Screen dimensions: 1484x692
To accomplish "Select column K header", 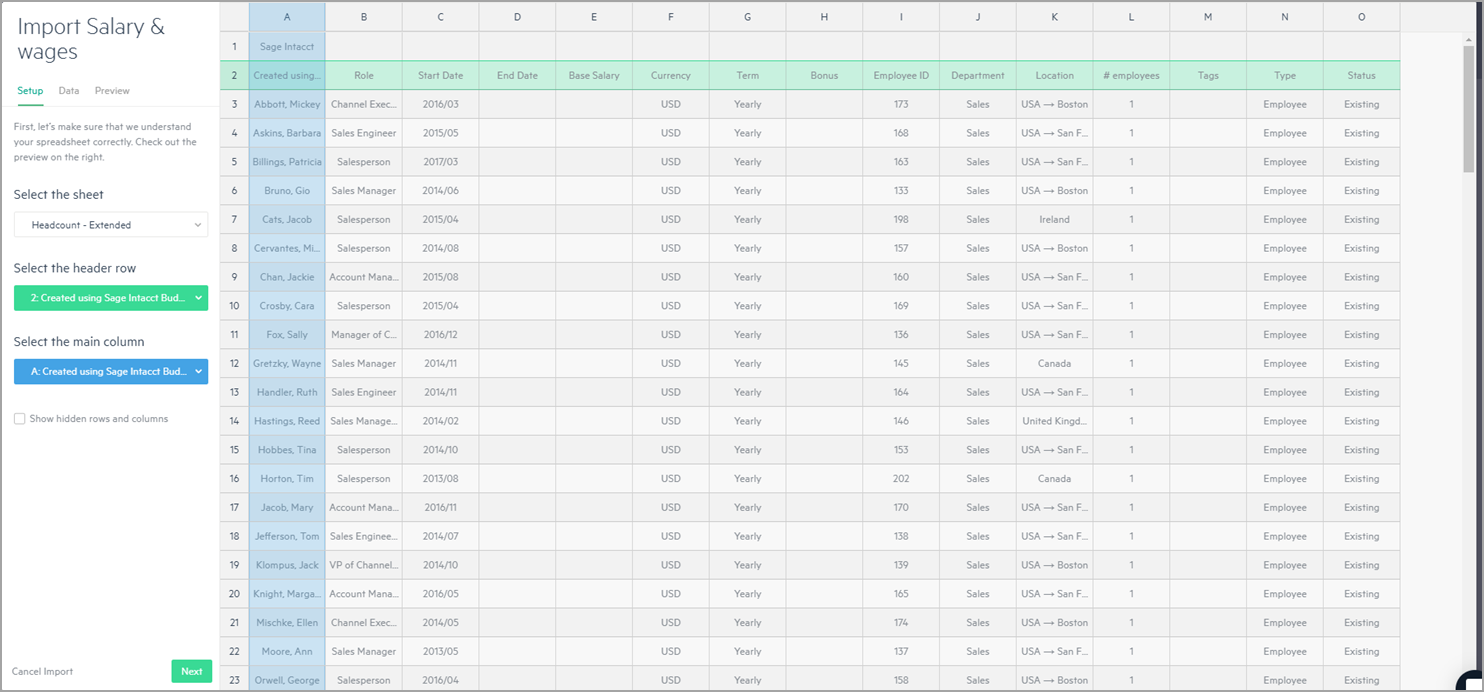I will click(1054, 17).
